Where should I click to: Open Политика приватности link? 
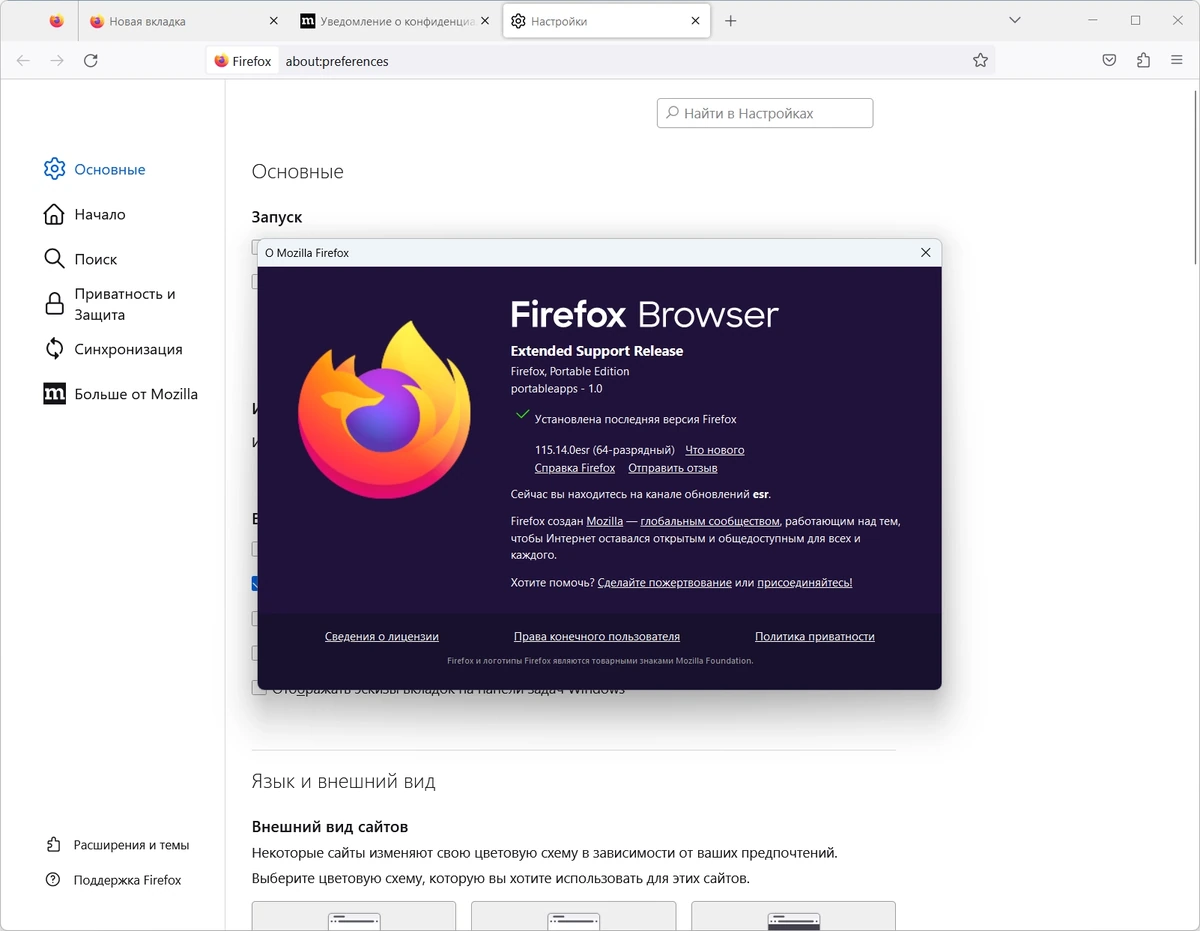point(815,636)
